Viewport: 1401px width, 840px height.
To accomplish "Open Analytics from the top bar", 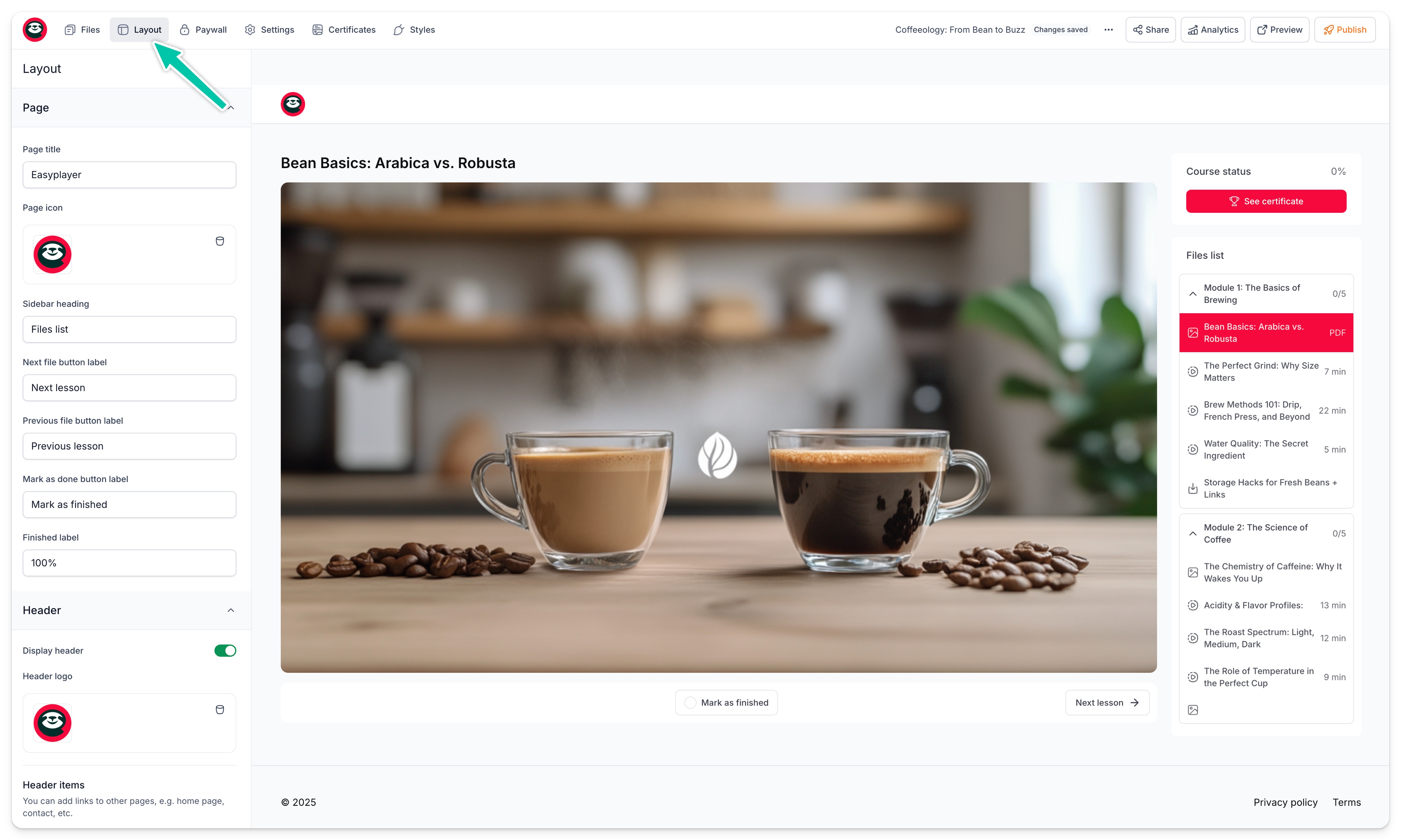I will point(1212,30).
